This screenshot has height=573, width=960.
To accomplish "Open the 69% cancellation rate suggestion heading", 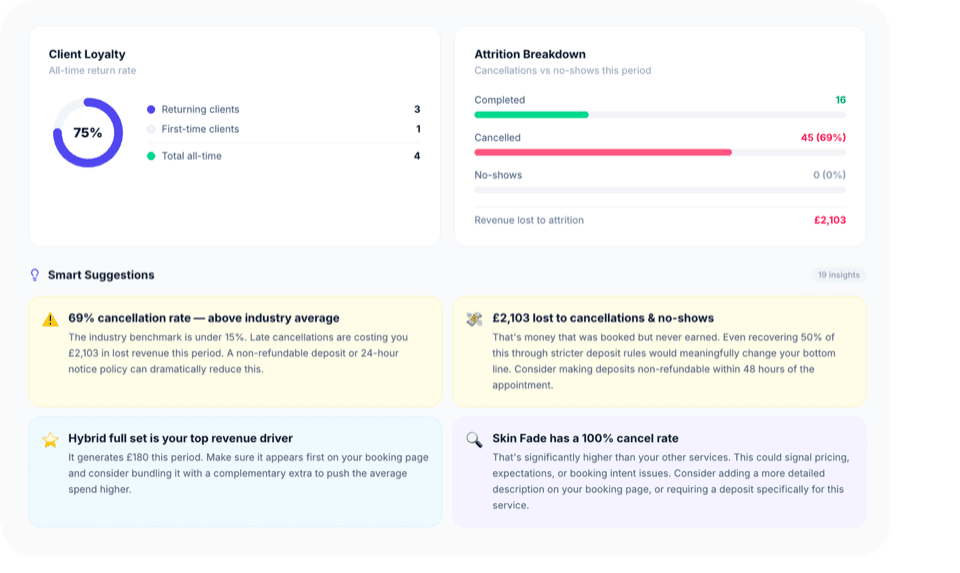I will pos(204,318).
